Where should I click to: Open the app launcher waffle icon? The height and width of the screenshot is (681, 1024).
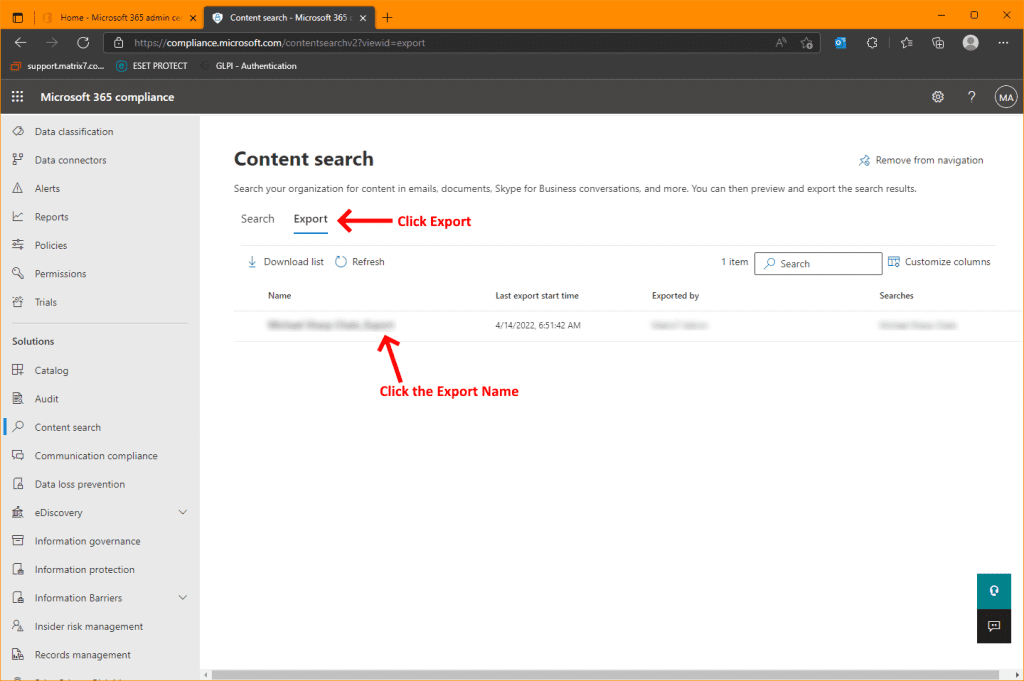point(18,97)
